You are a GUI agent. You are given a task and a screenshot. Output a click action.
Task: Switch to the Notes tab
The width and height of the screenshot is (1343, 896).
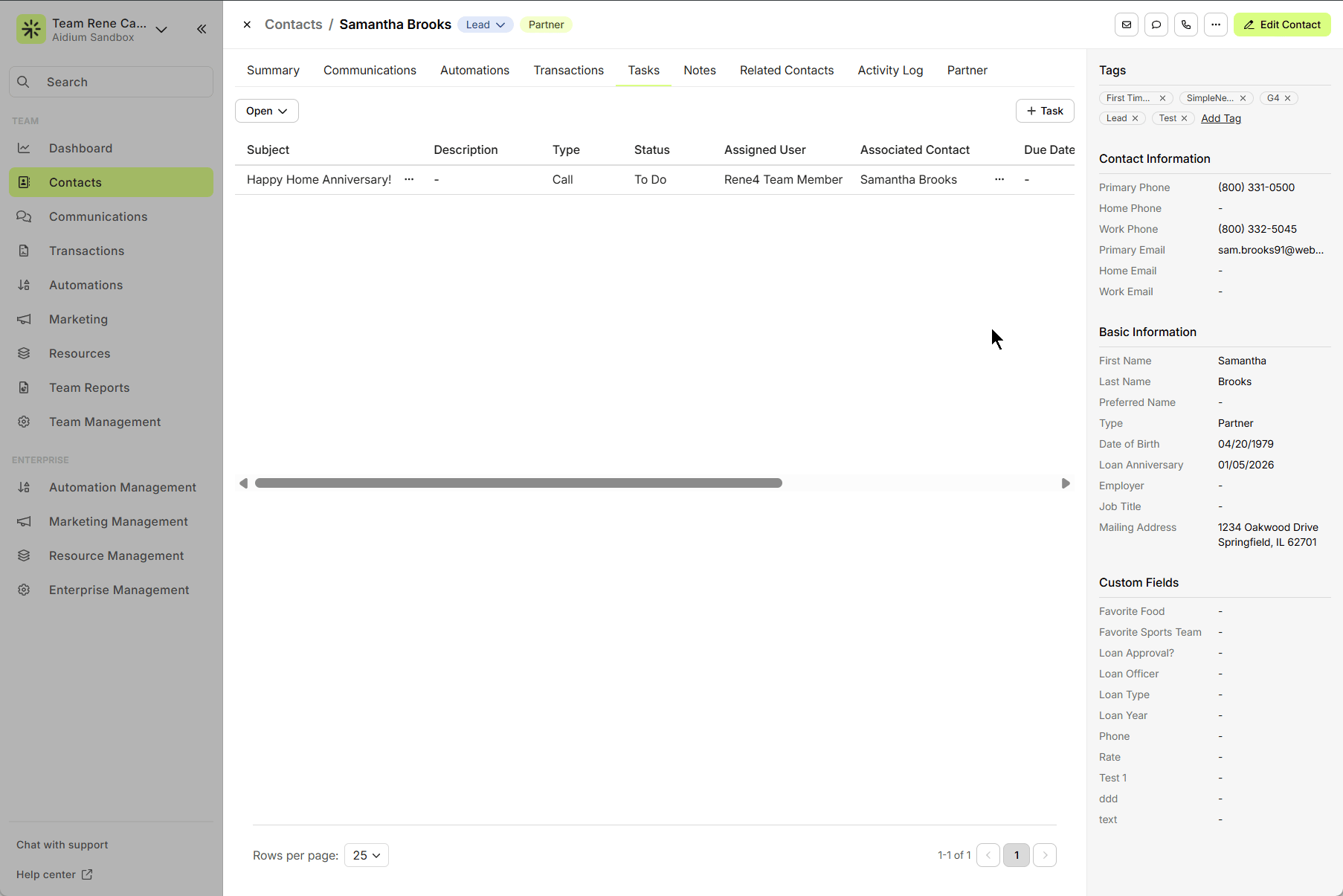click(x=699, y=70)
